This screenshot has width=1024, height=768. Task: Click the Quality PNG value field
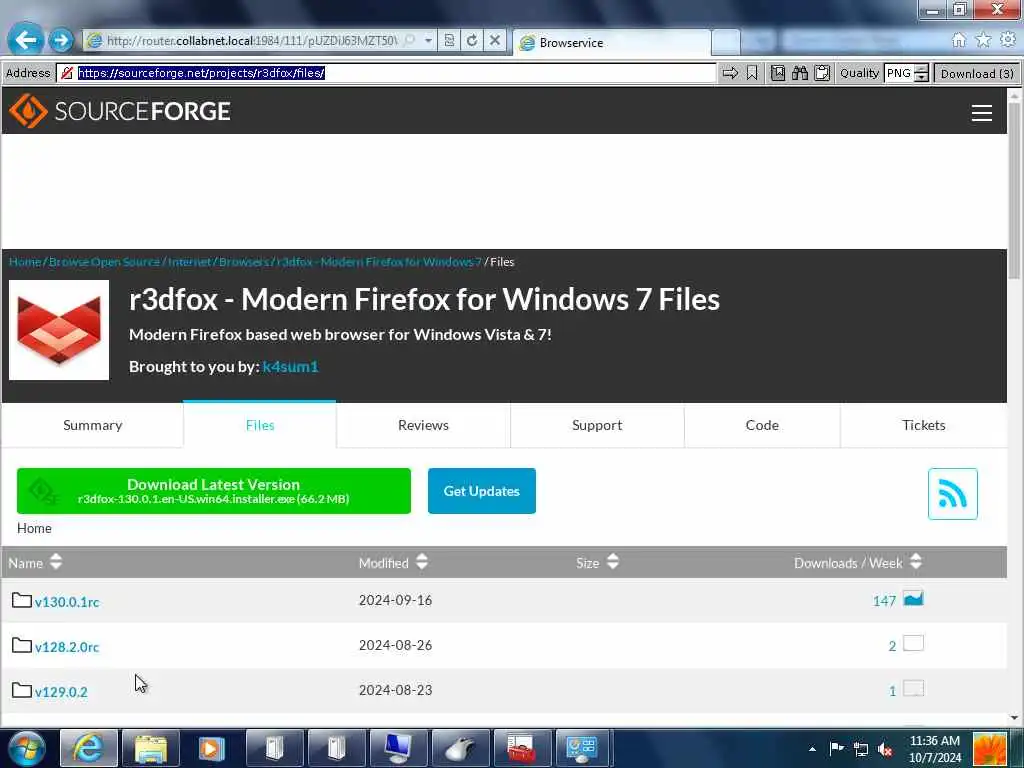[899, 73]
